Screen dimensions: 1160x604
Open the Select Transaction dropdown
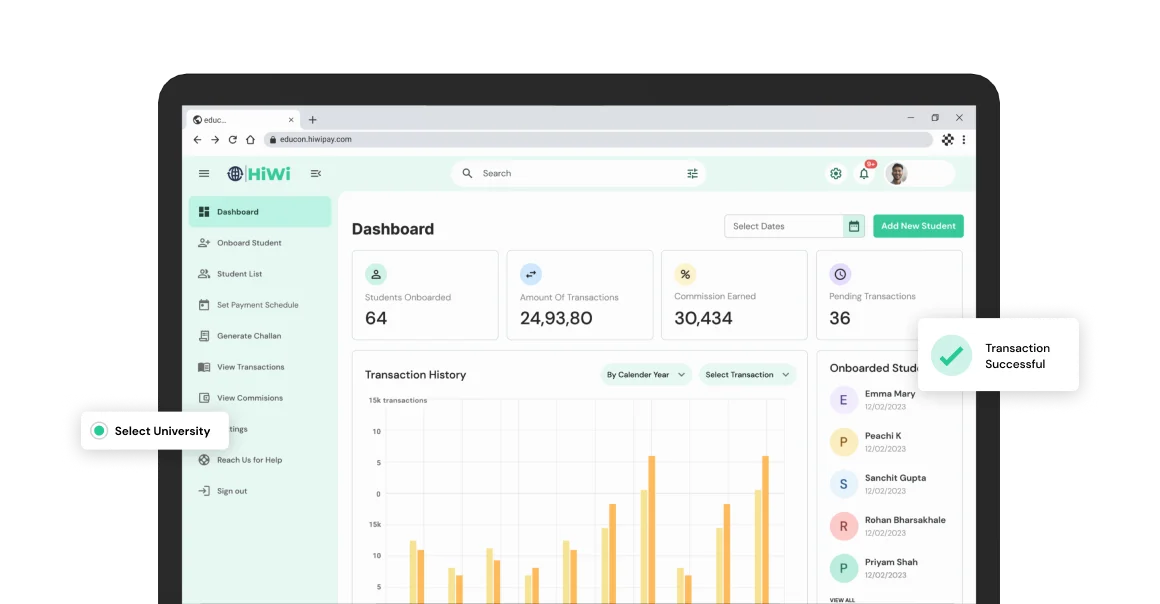coord(747,375)
